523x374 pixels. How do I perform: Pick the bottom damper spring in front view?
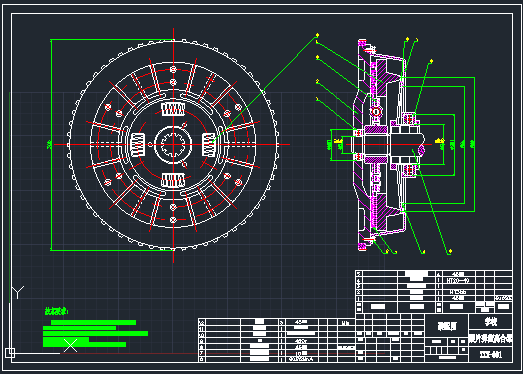pos(173,180)
